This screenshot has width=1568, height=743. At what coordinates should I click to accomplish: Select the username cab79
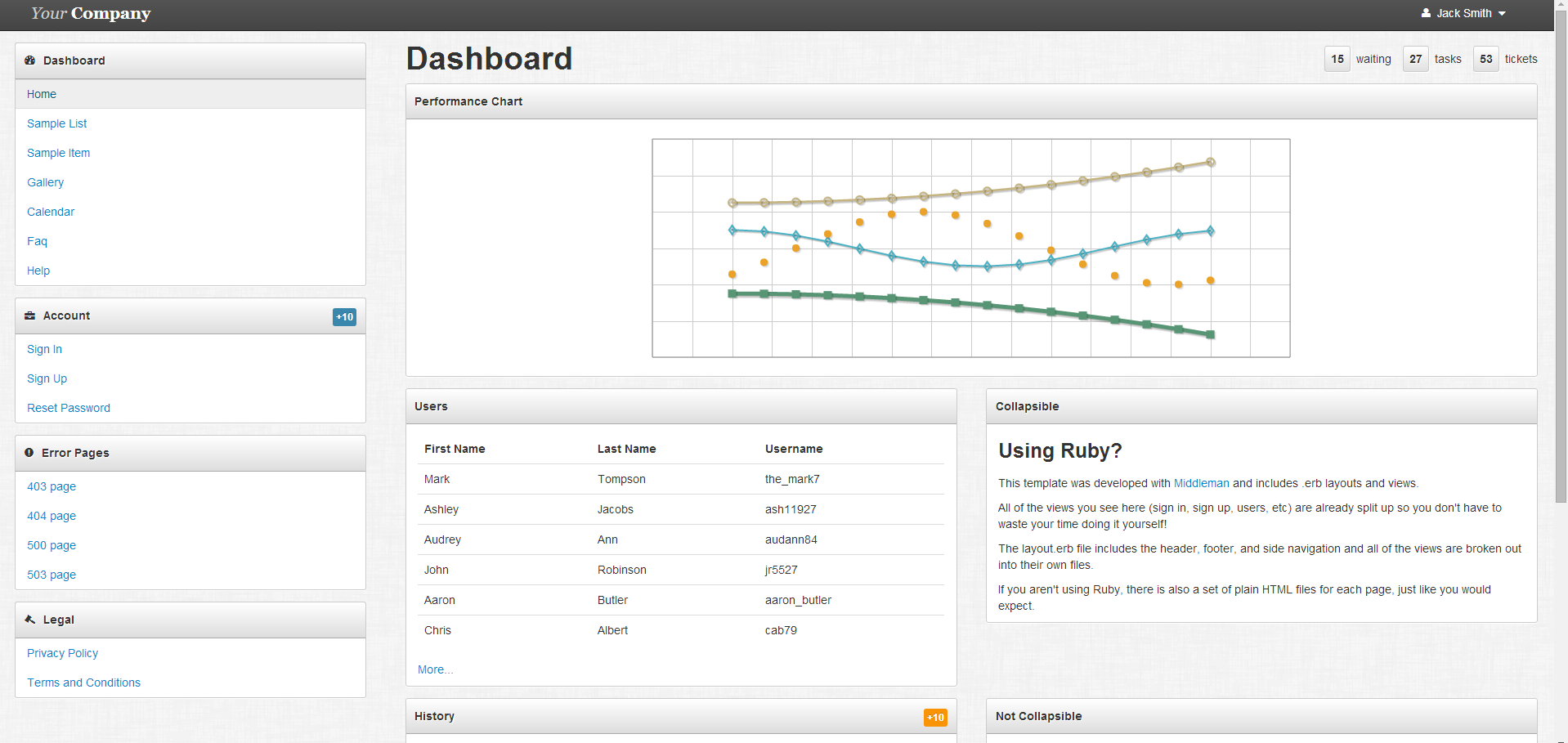(x=781, y=630)
